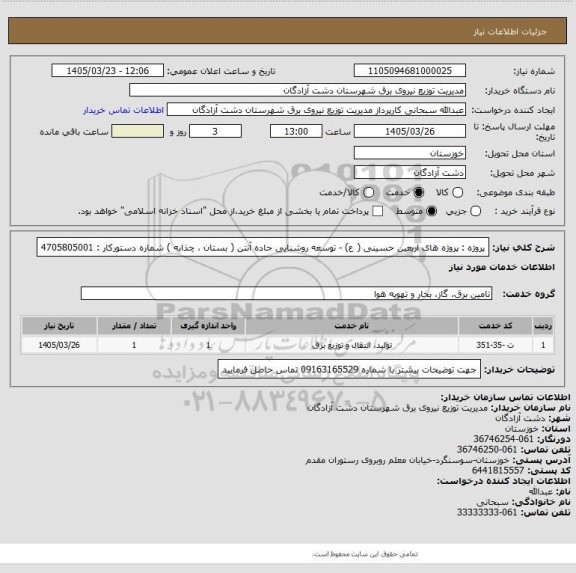Viewport: 576px width, 573px height.
Task: Open the اطلاعات تماس خریدار link
Action: point(123,110)
